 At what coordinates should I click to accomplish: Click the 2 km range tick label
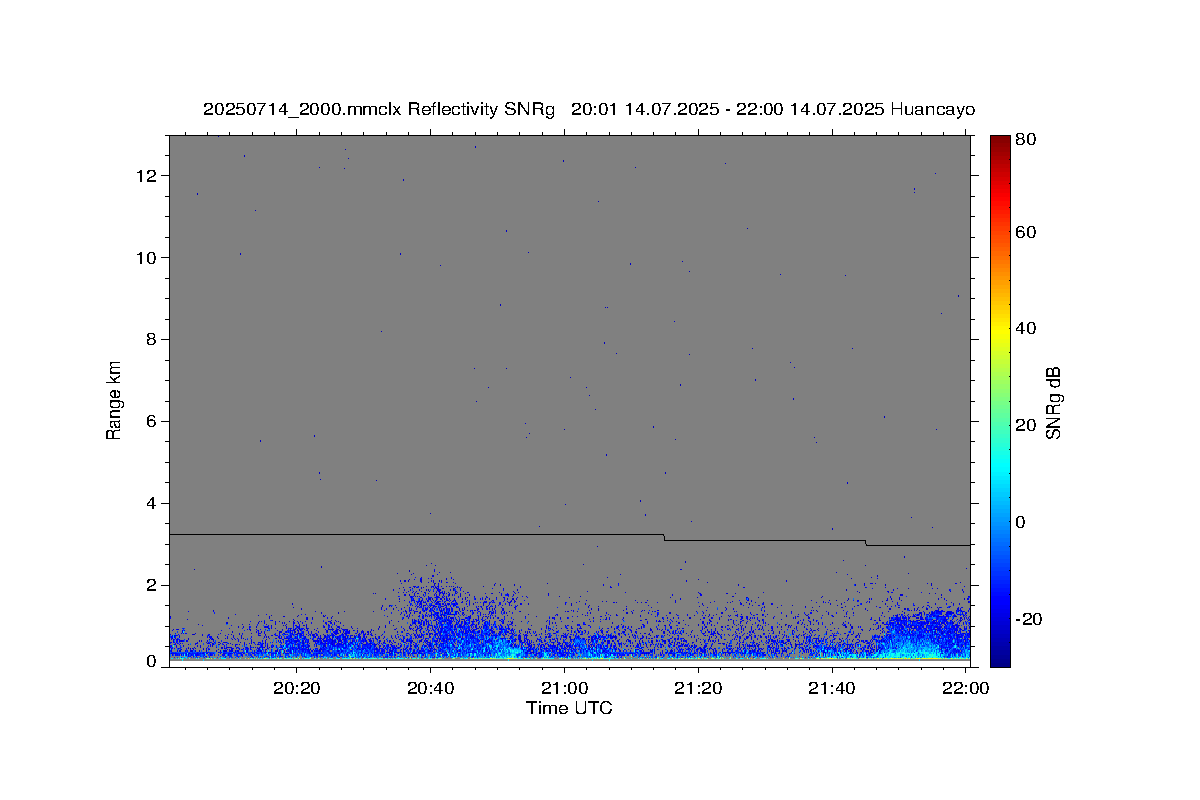[153, 586]
